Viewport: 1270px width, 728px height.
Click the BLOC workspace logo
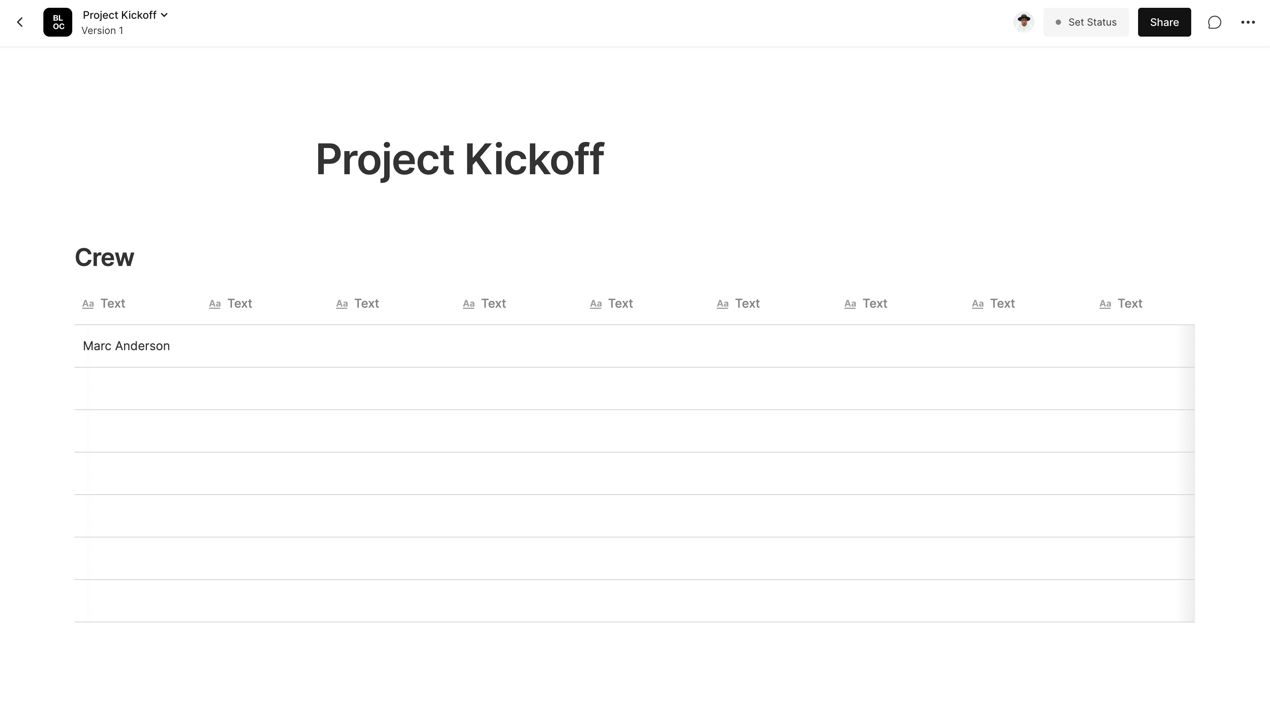pos(58,22)
